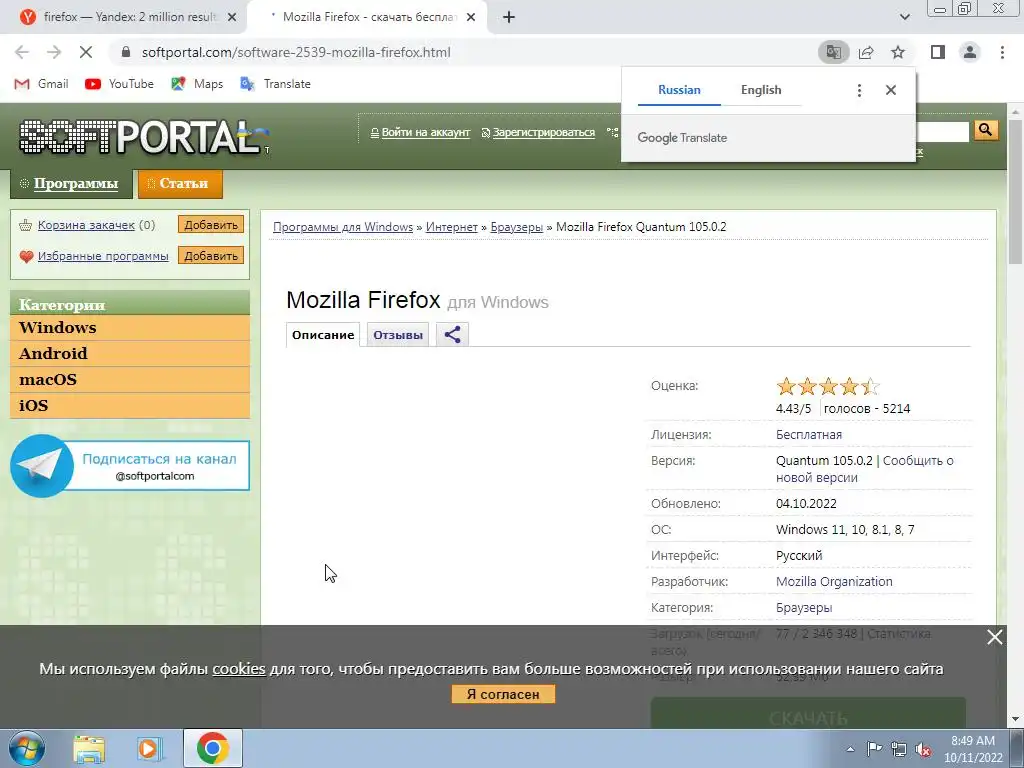The image size is (1024, 768).
Task: Open the Translate bookmark
Action: point(275,84)
